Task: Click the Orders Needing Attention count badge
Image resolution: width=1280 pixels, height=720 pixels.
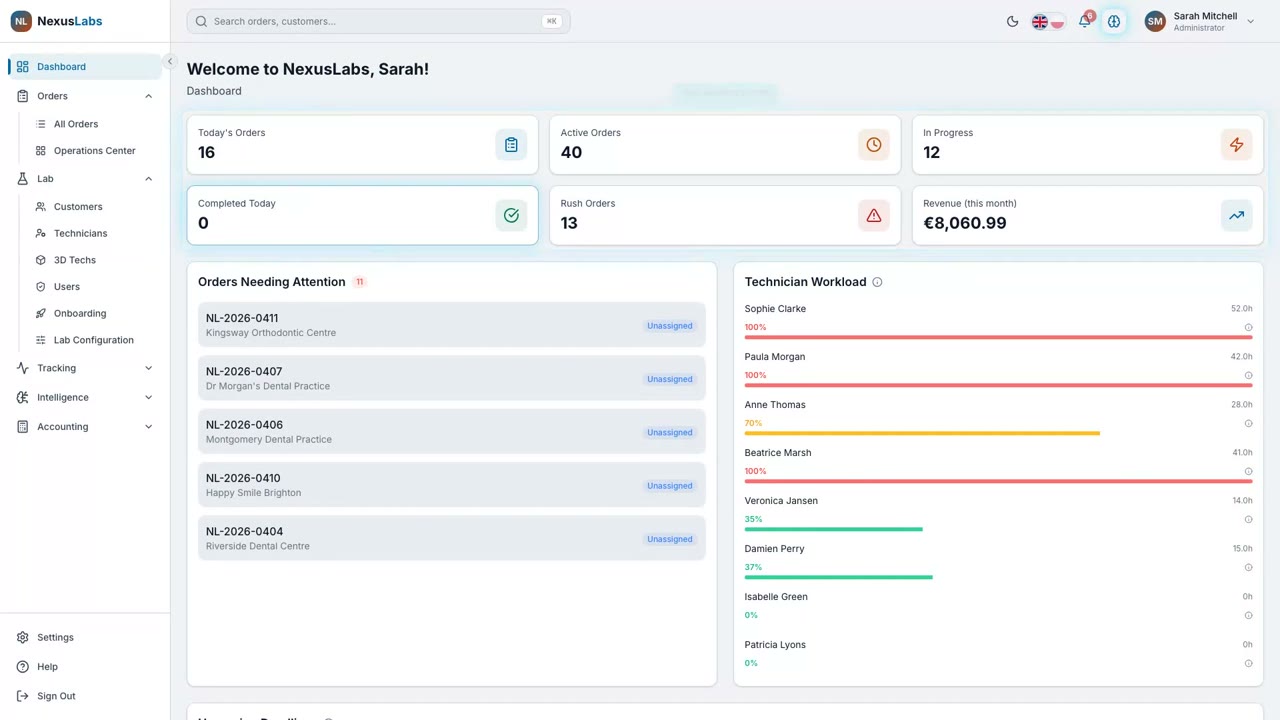Action: point(359,282)
